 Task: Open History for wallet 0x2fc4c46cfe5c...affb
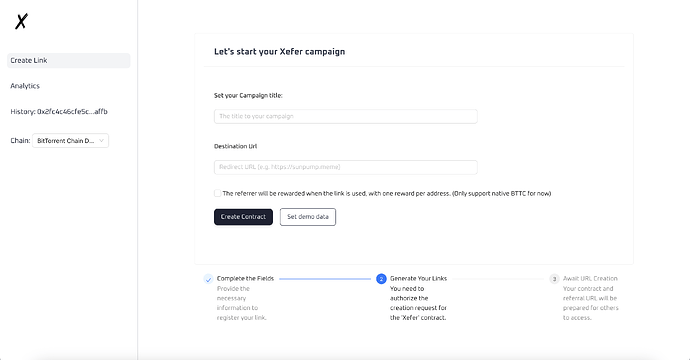tap(59, 111)
